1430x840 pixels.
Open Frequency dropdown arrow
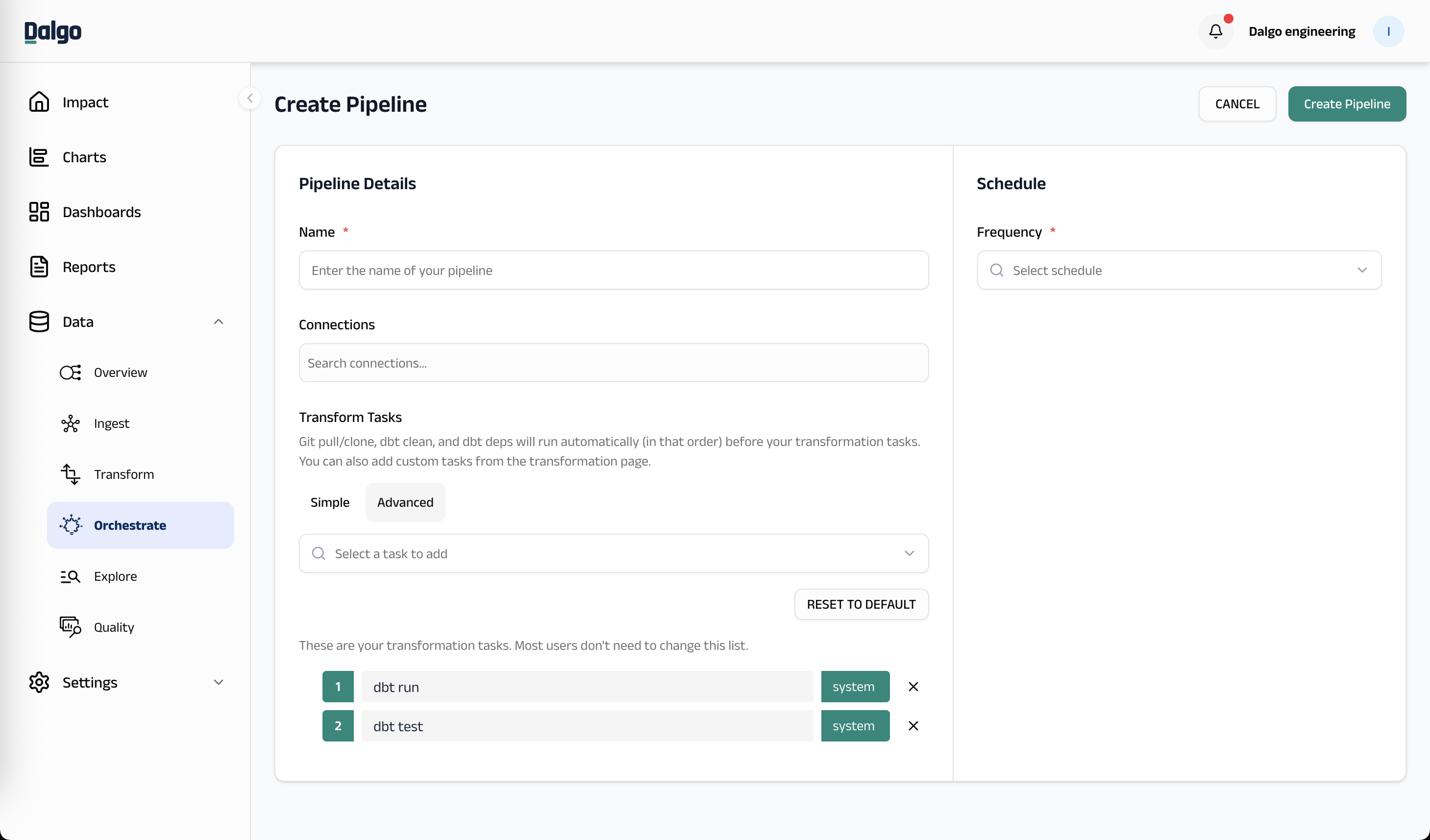(1362, 270)
